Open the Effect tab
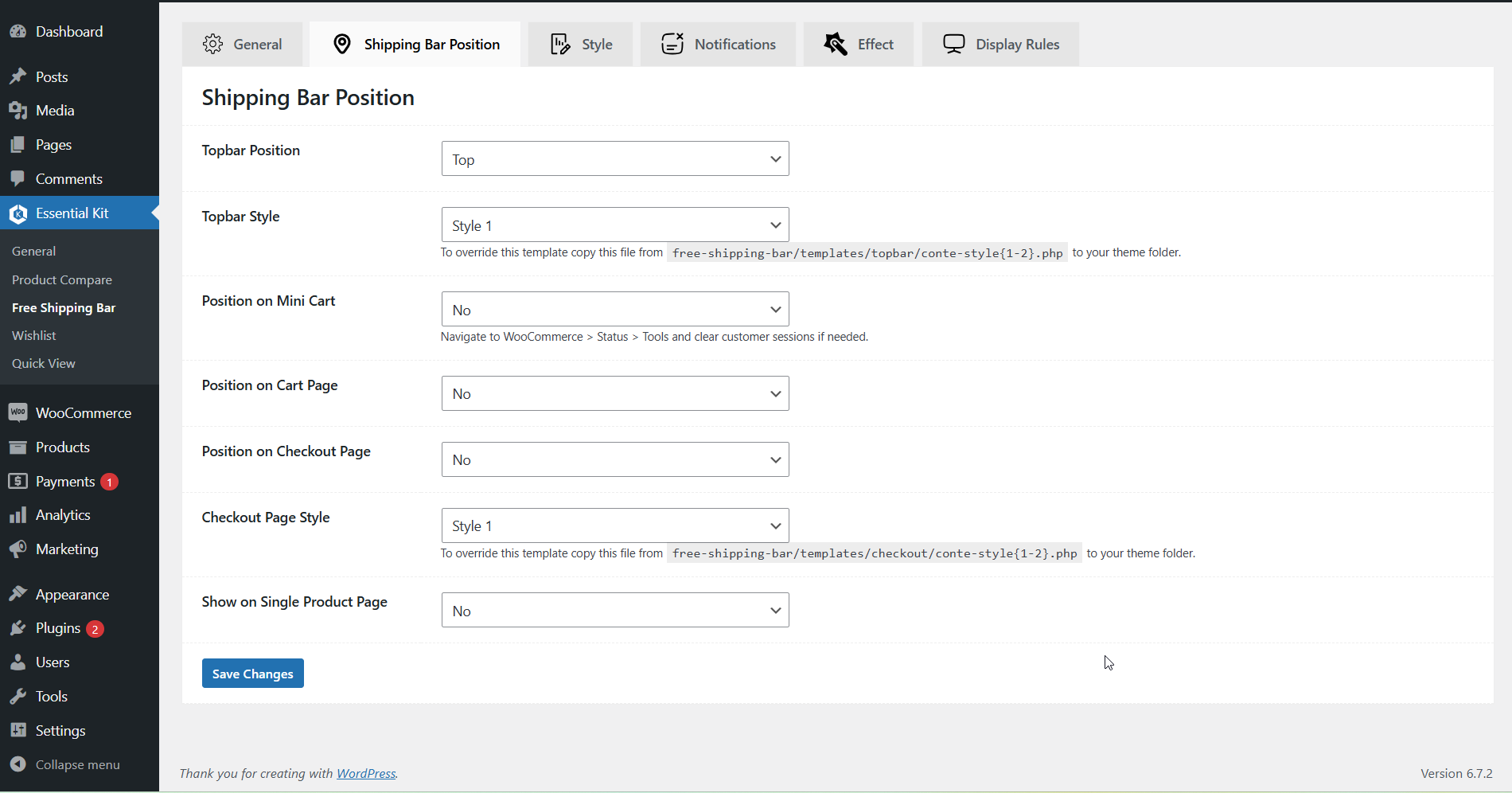Viewport: 1512px width, 793px height. coord(859,45)
